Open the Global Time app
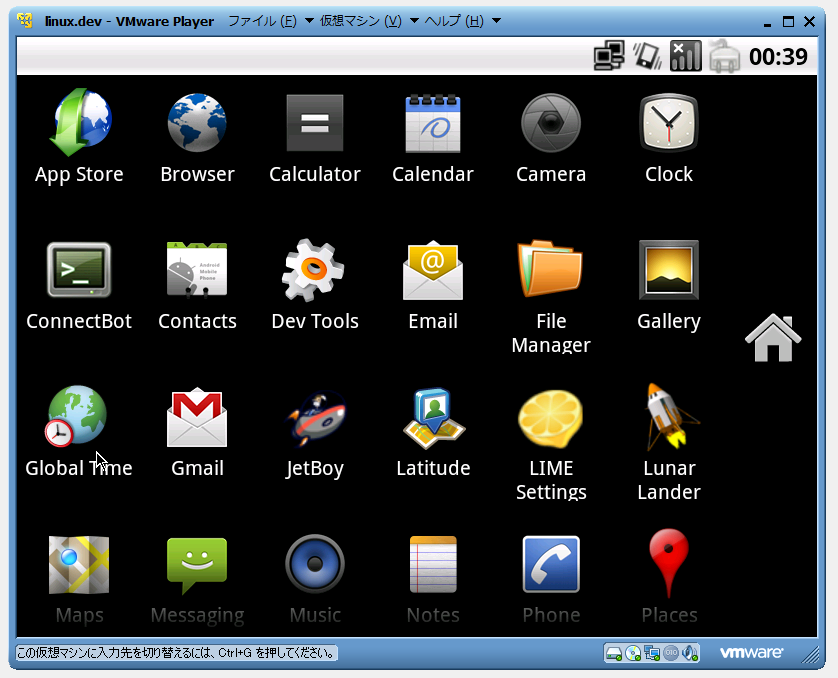 pyautogui.click(x=76, y=416)
